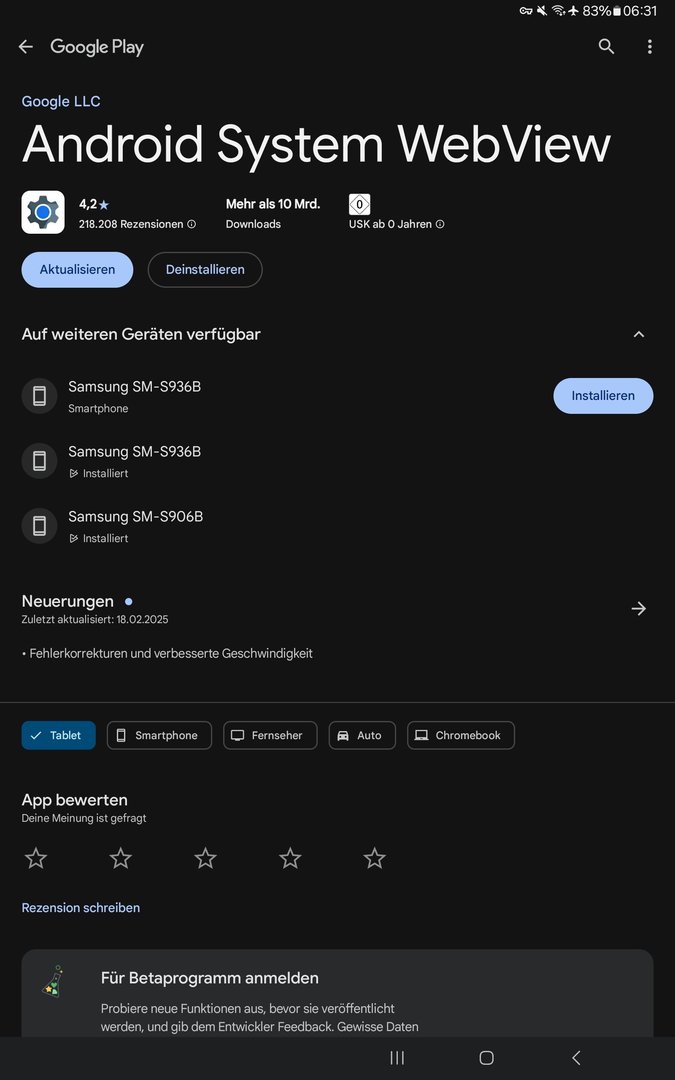
Task: Open the Rezension schreiben link
Action: (81, 908)
